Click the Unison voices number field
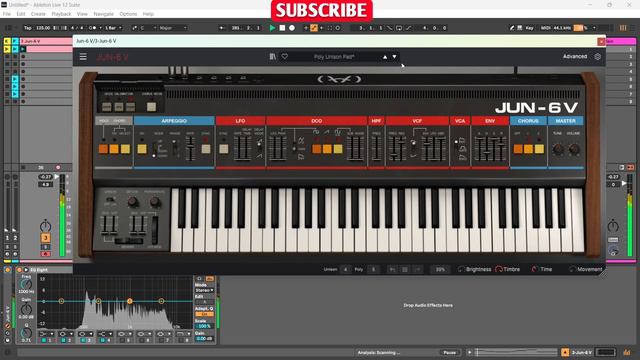The height and width of the screenshot is (360, 640). 346,269
